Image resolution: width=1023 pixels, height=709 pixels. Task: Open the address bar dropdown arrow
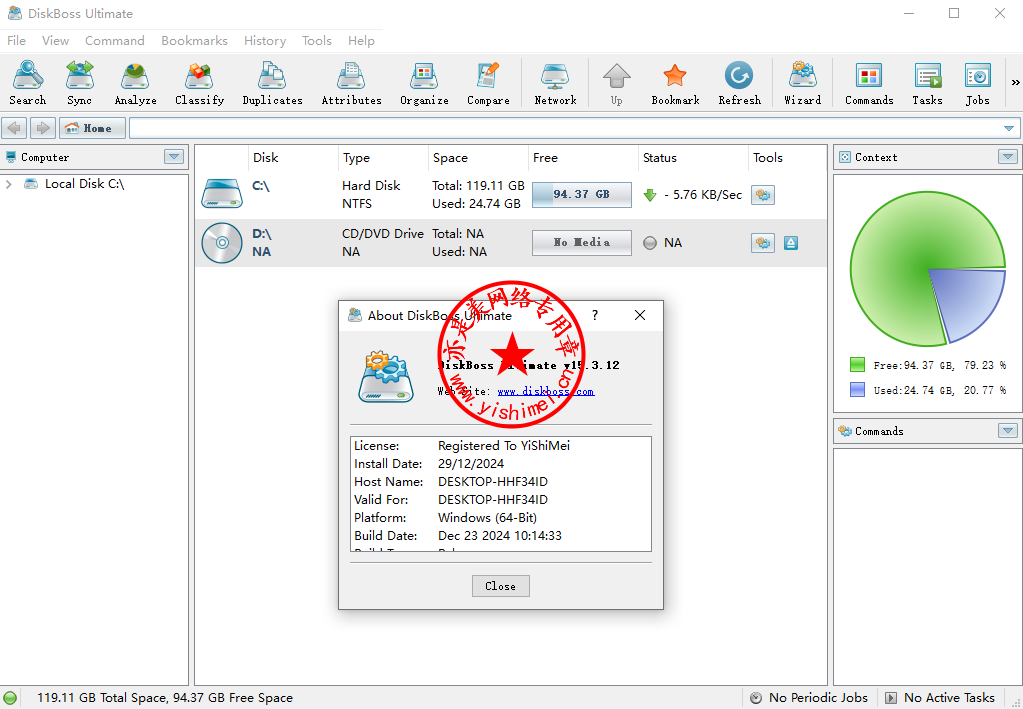[x=1009, y=128]
